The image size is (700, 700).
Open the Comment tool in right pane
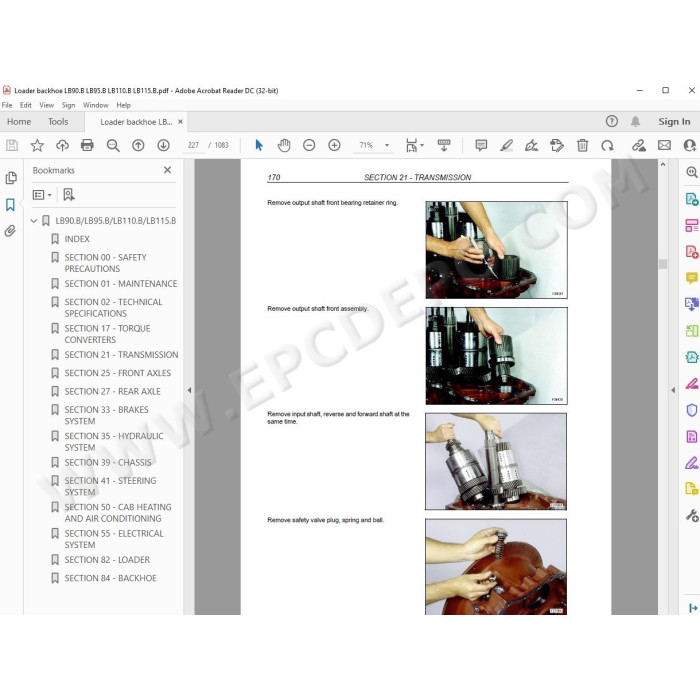pos(692,278)
